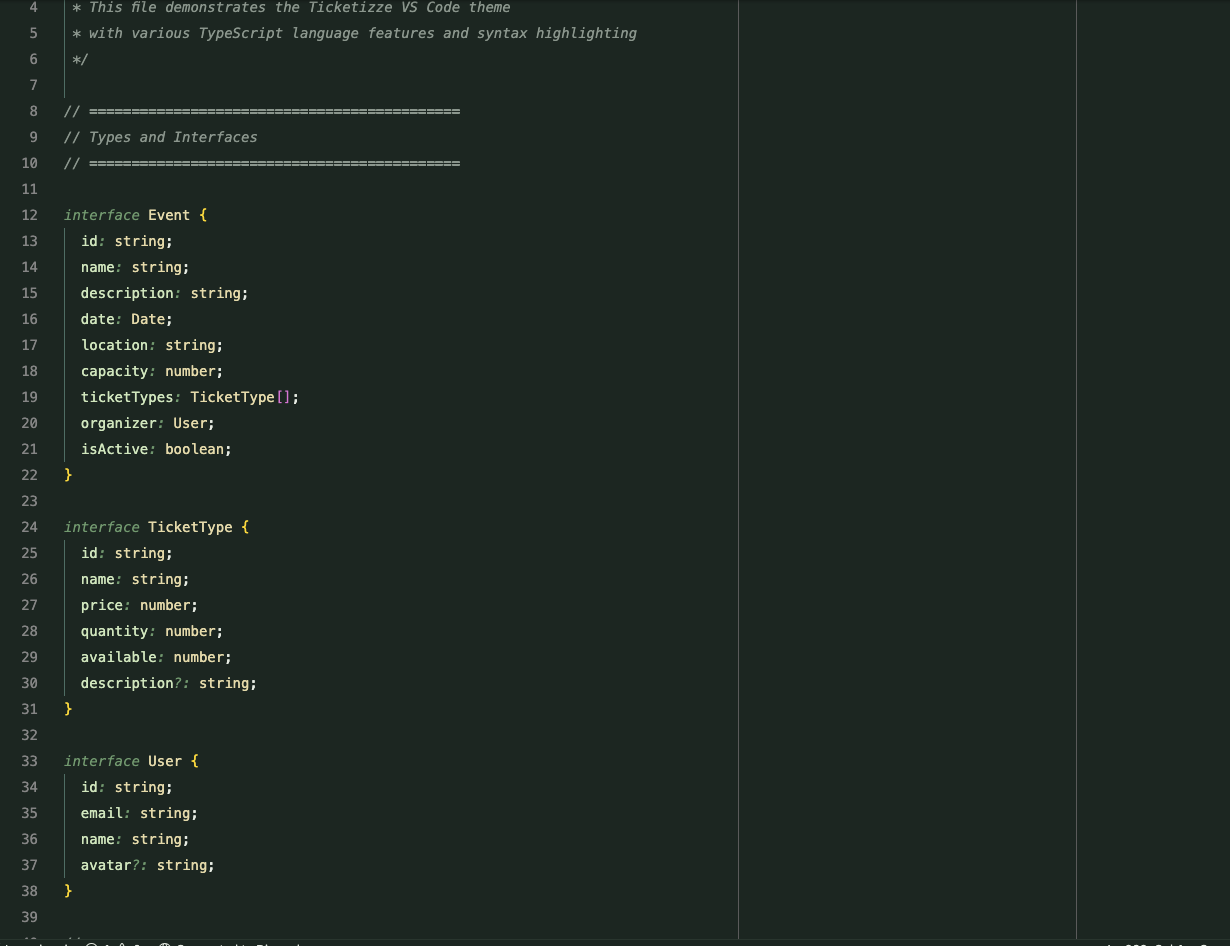Click line number 30 in the gutter
Image resolution: width=1230 pixels, height=946 pixels.
[x=29, y=683]
